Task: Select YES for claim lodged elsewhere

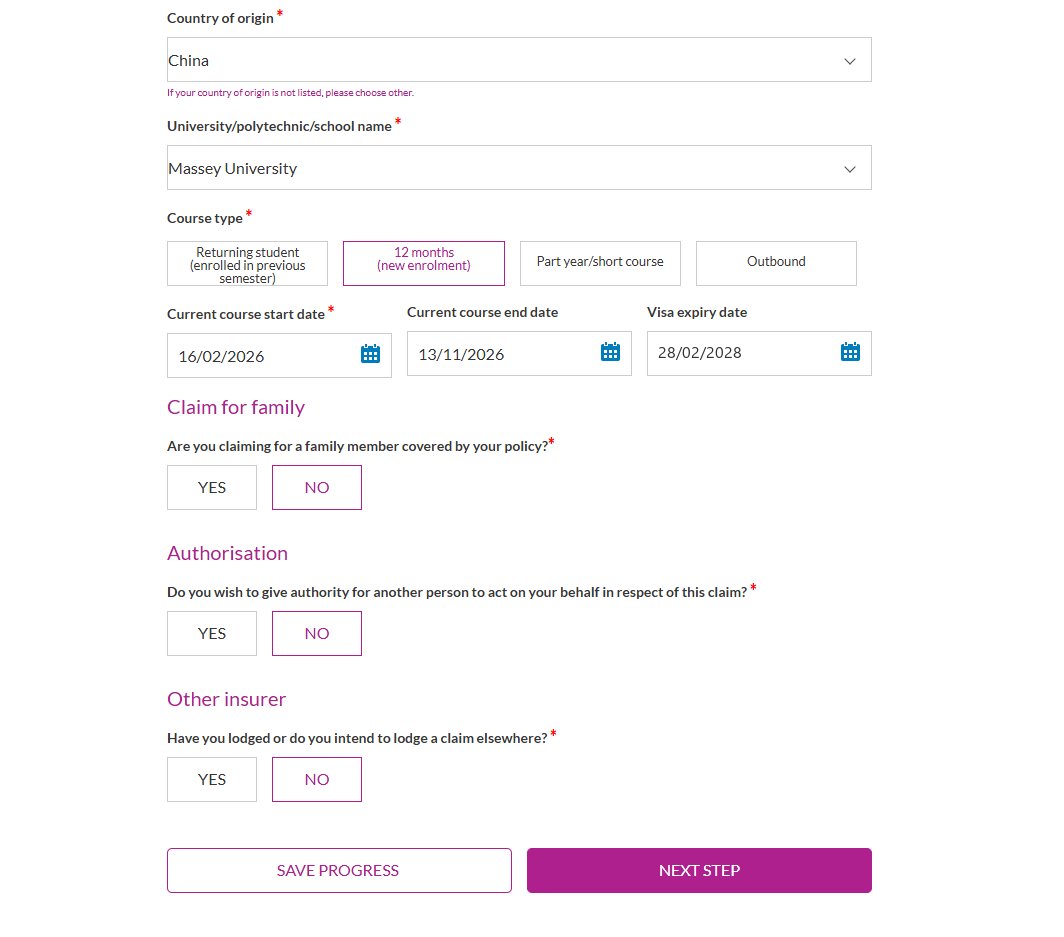Action: pos(212,779)
